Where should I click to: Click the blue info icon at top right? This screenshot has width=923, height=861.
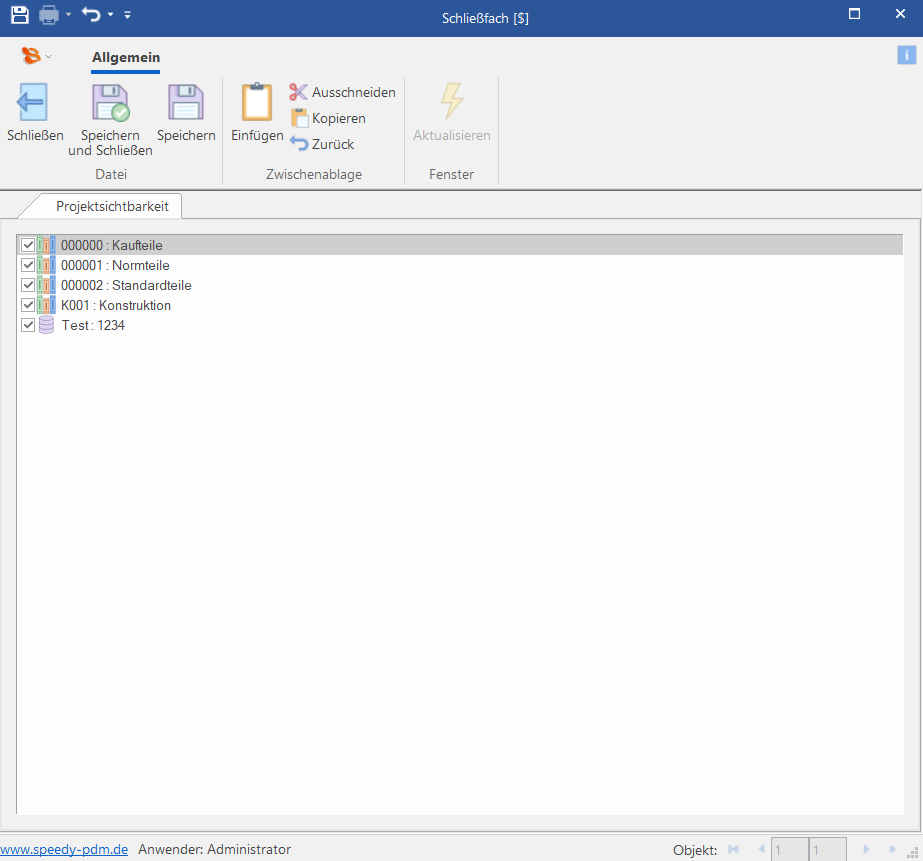click(906, 55)
